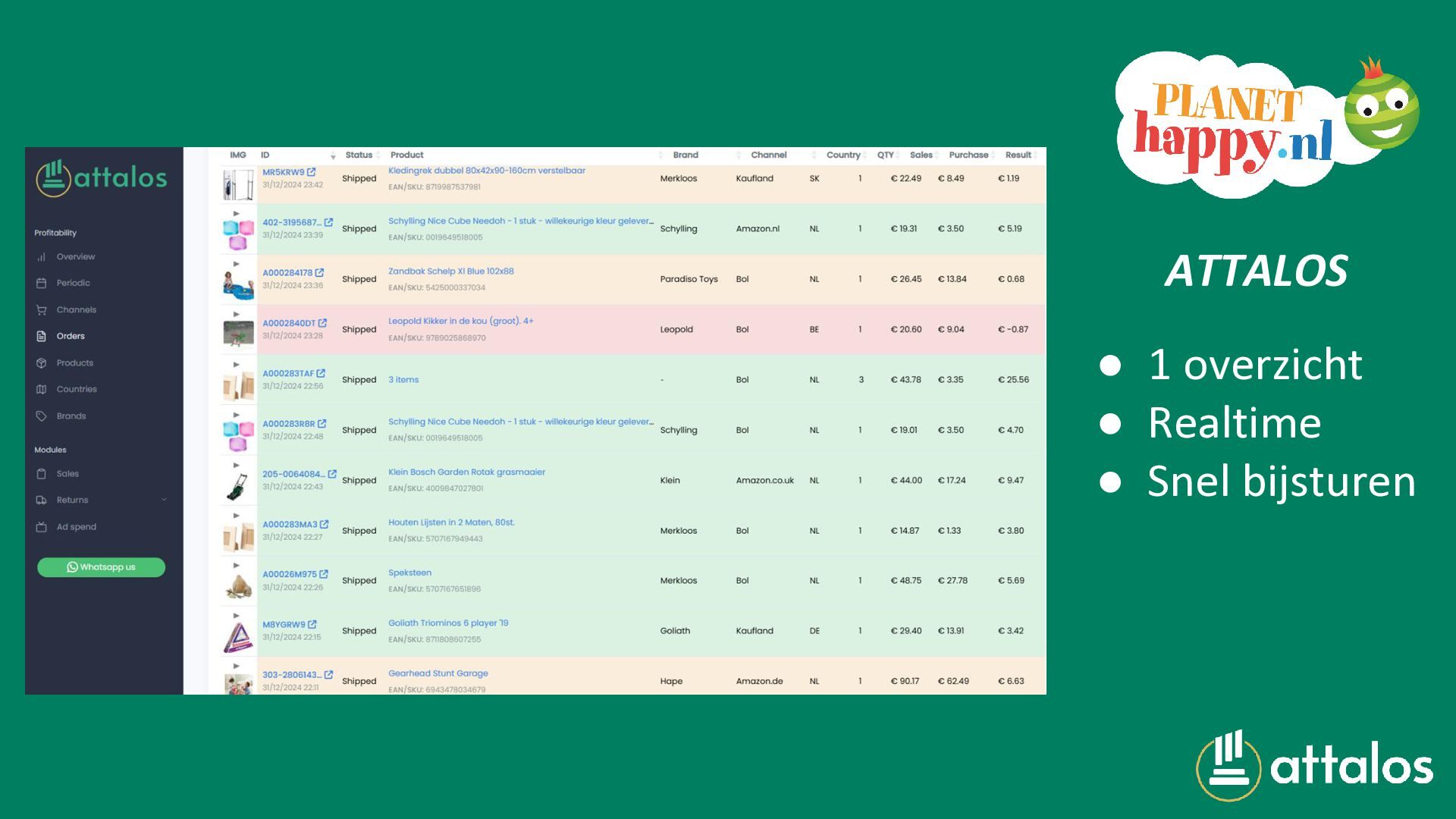1456x819 pixels.
Task: Click the attalos logo in sidebar
Action: coord(102,178)
